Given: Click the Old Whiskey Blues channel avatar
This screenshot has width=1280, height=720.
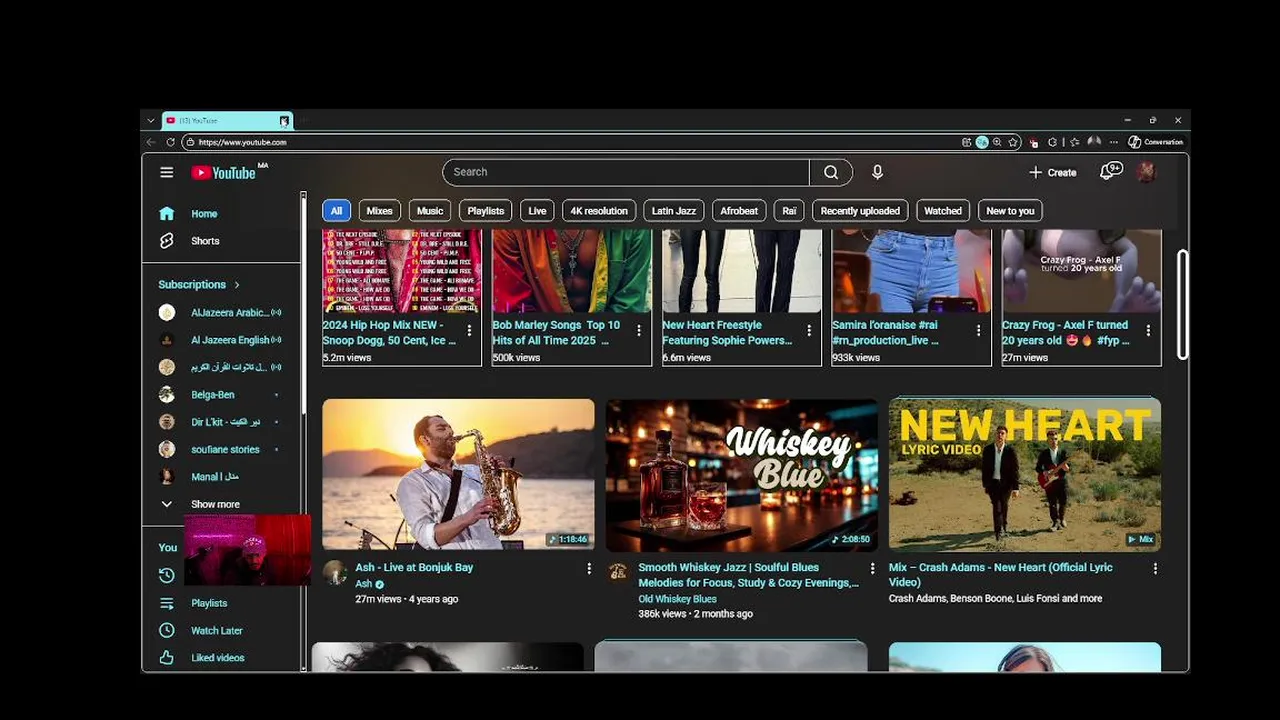Looking at the screenshot, I should 618,572.
